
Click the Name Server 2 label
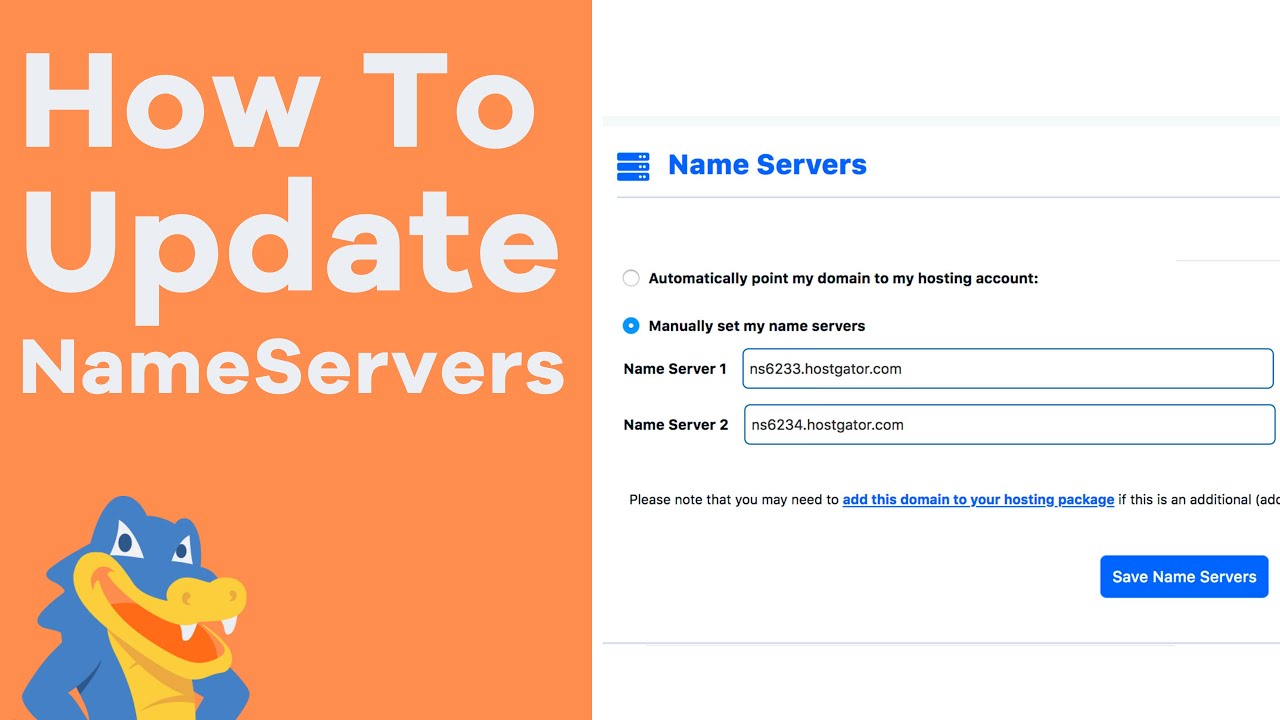coord(676,425)
